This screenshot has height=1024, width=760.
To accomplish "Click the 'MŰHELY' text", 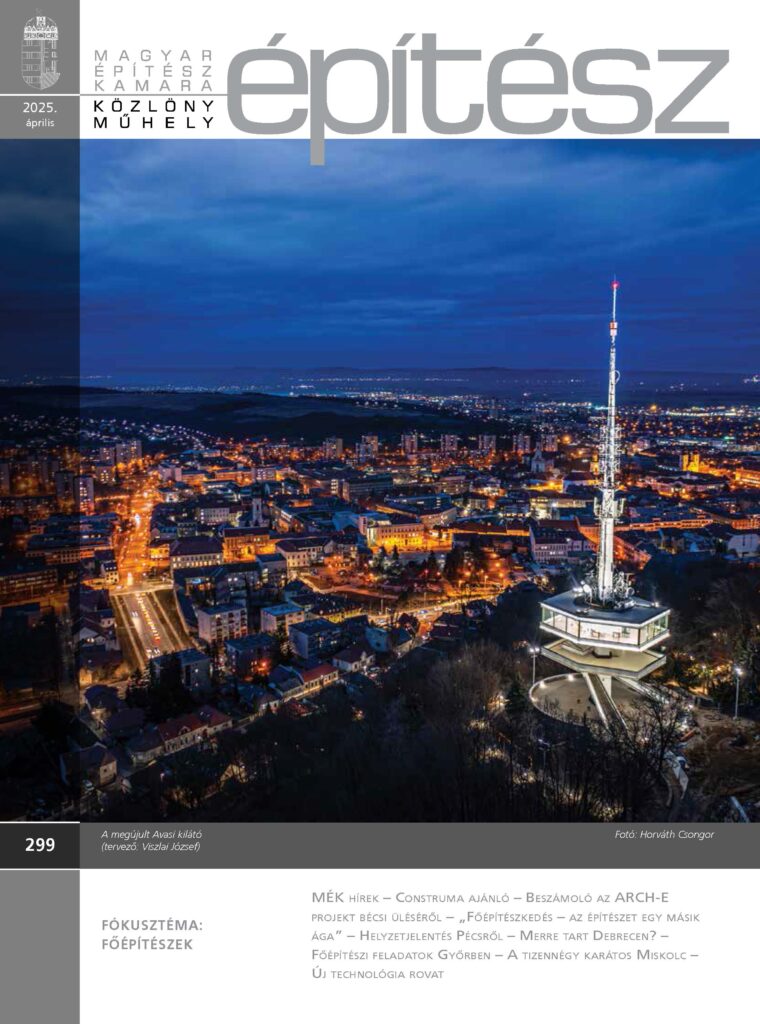I will tap(154, 122).
